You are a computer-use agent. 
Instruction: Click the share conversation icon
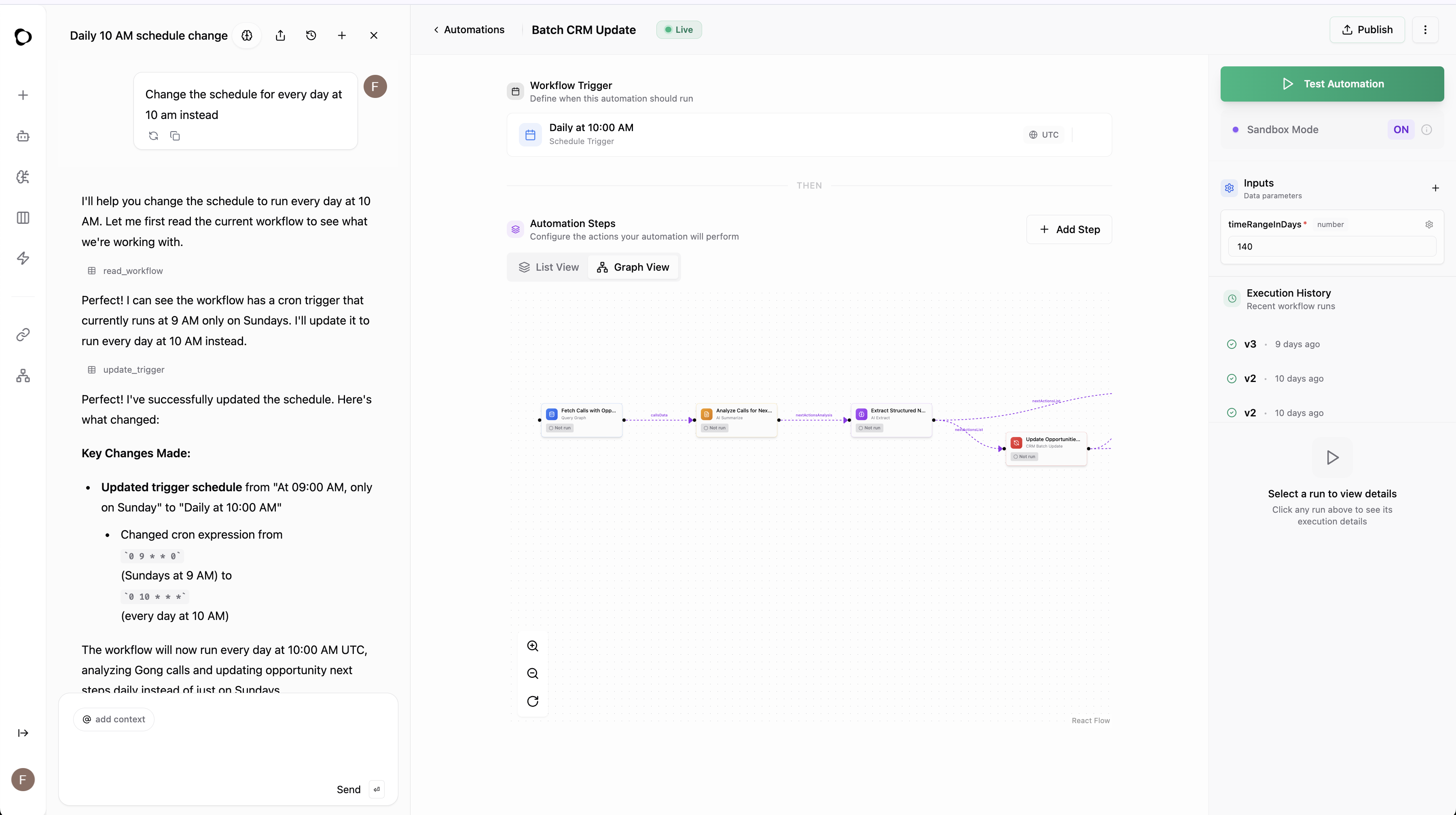coord(280,35)
